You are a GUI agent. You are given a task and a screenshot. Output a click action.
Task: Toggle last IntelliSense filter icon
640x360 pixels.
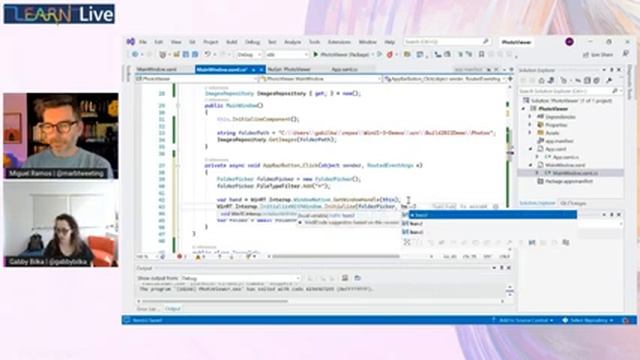[x=566, y=242]
